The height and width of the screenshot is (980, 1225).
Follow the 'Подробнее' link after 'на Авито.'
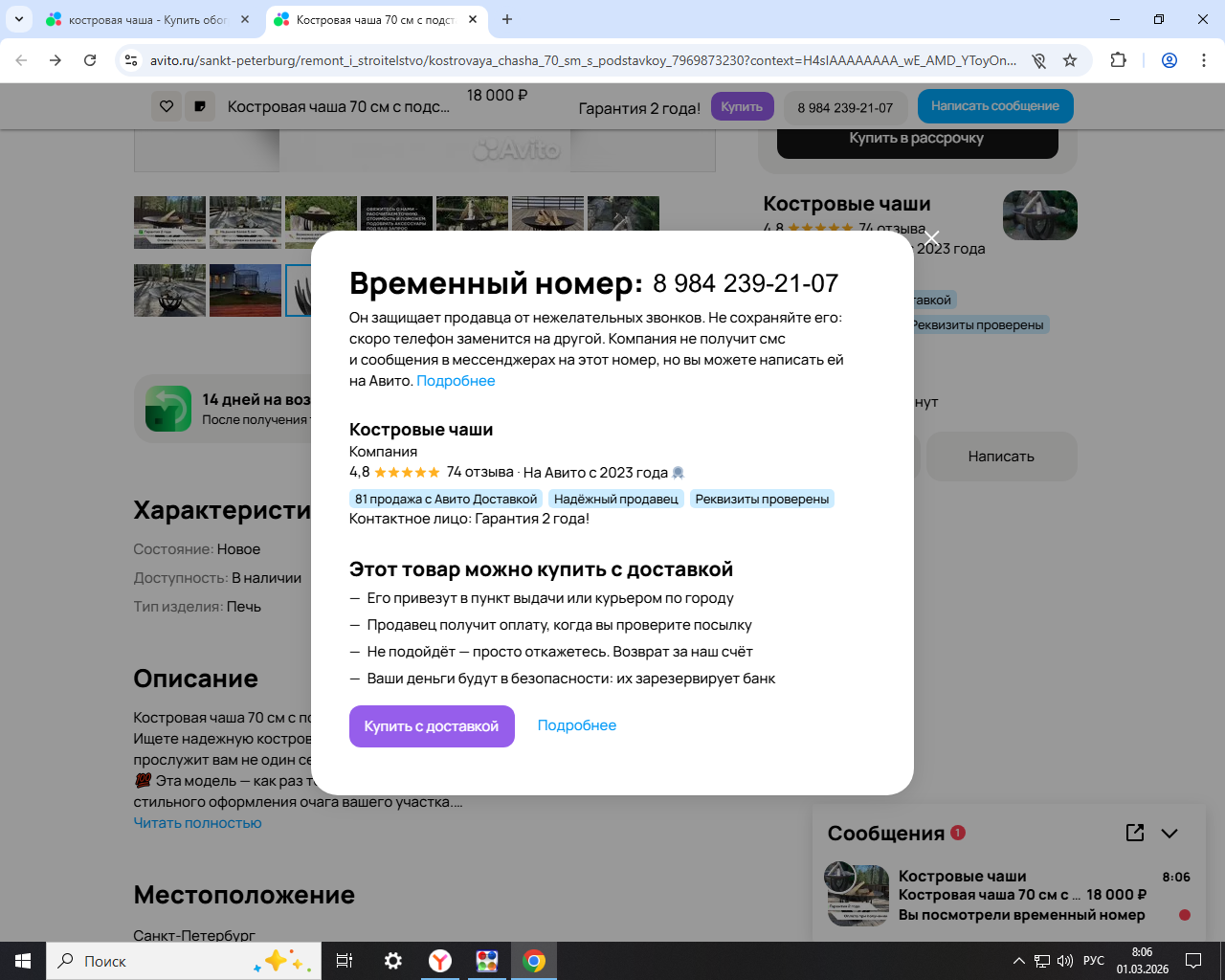(456, 381)
